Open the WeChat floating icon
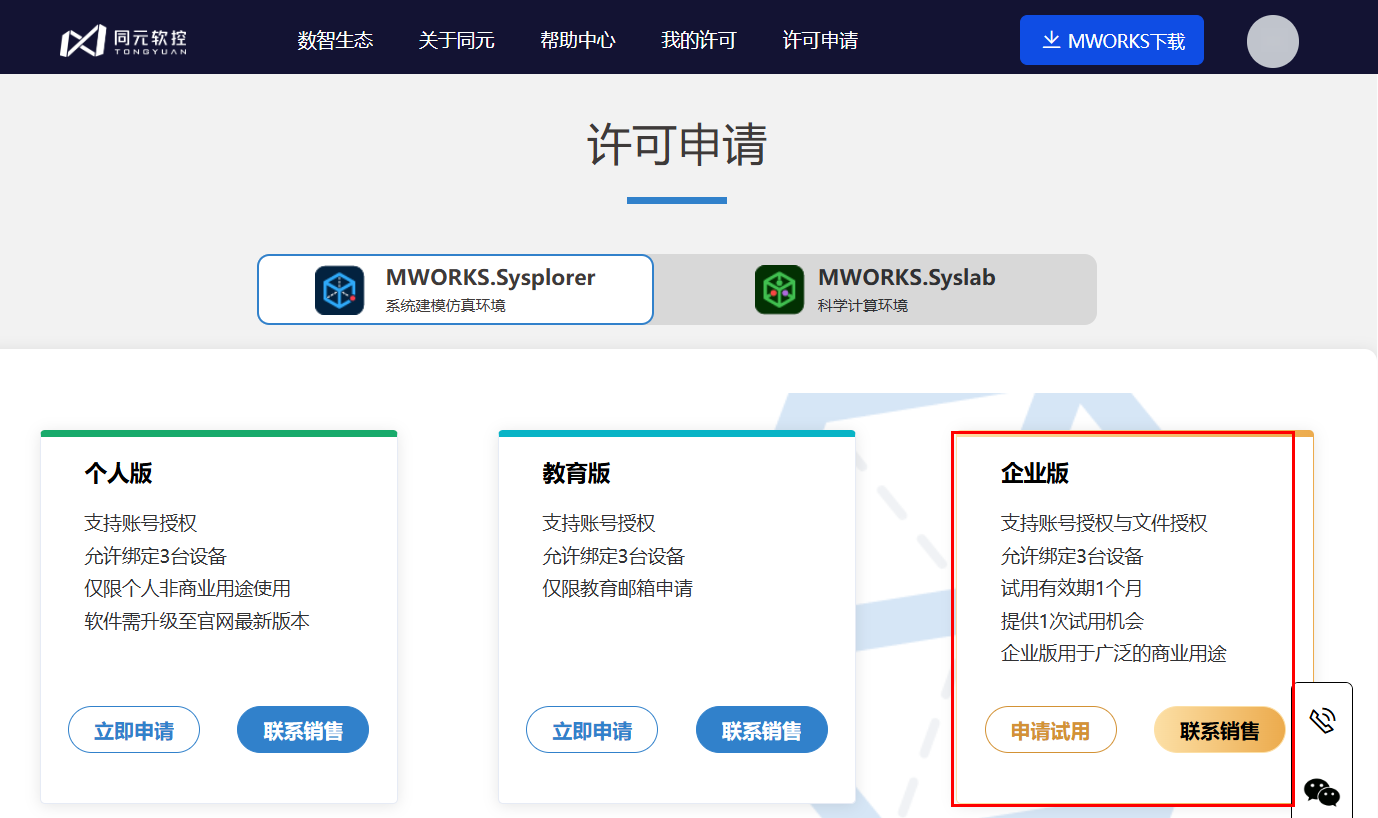This screenshot has width=1378, height=818. tap(1322, 793)
